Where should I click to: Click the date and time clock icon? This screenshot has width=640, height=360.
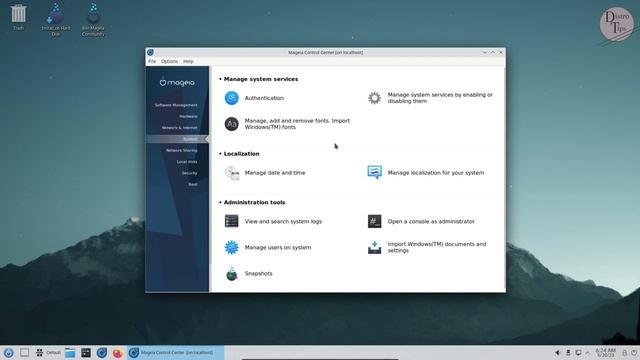coord(231,173)
